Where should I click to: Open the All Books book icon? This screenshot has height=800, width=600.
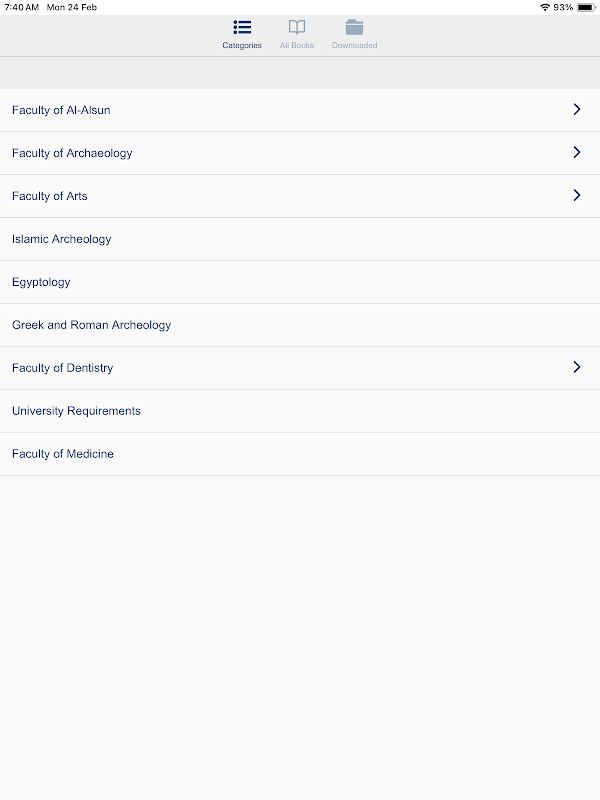[296, 27]
